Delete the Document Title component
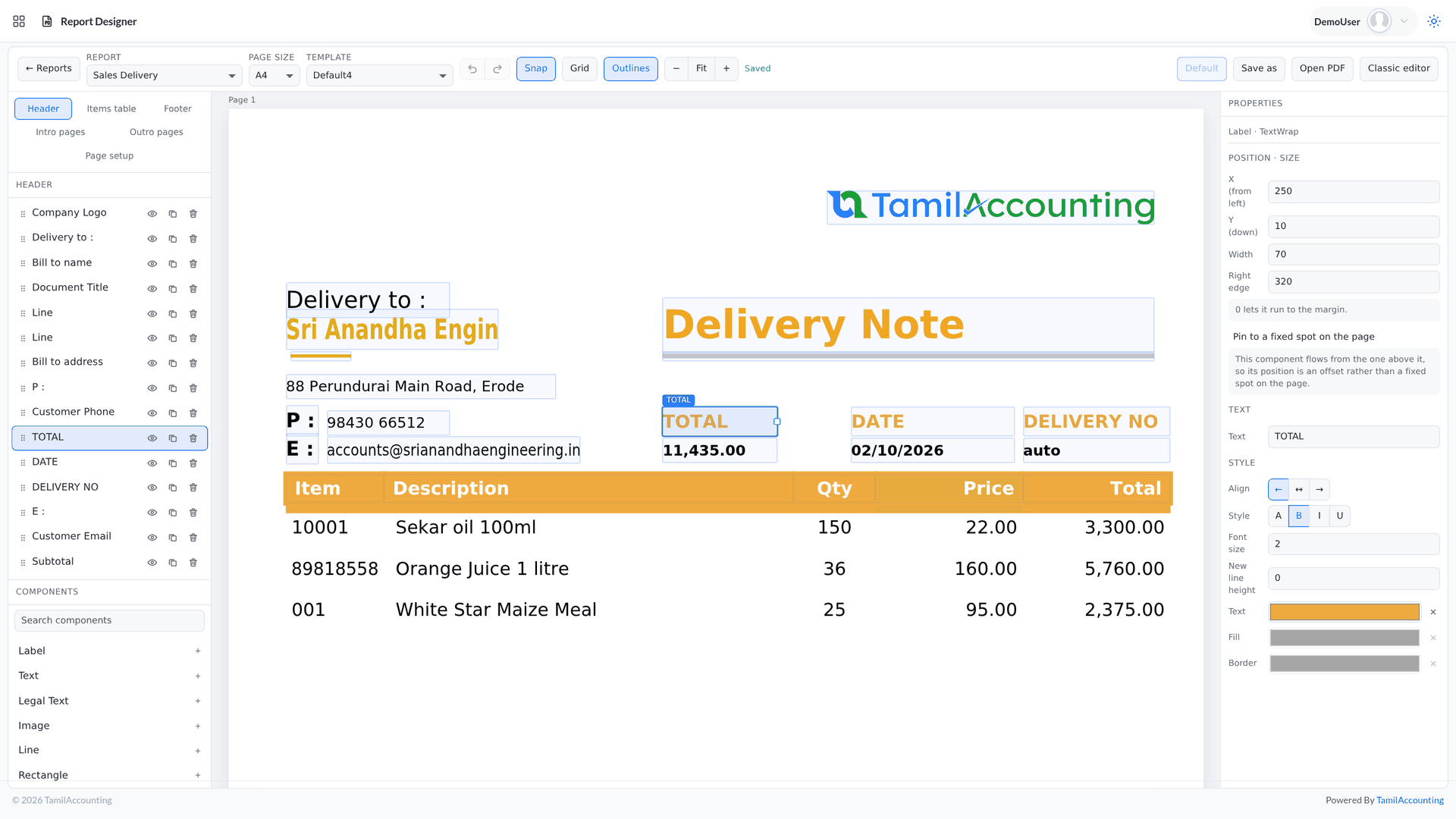 tap(193, 289)
